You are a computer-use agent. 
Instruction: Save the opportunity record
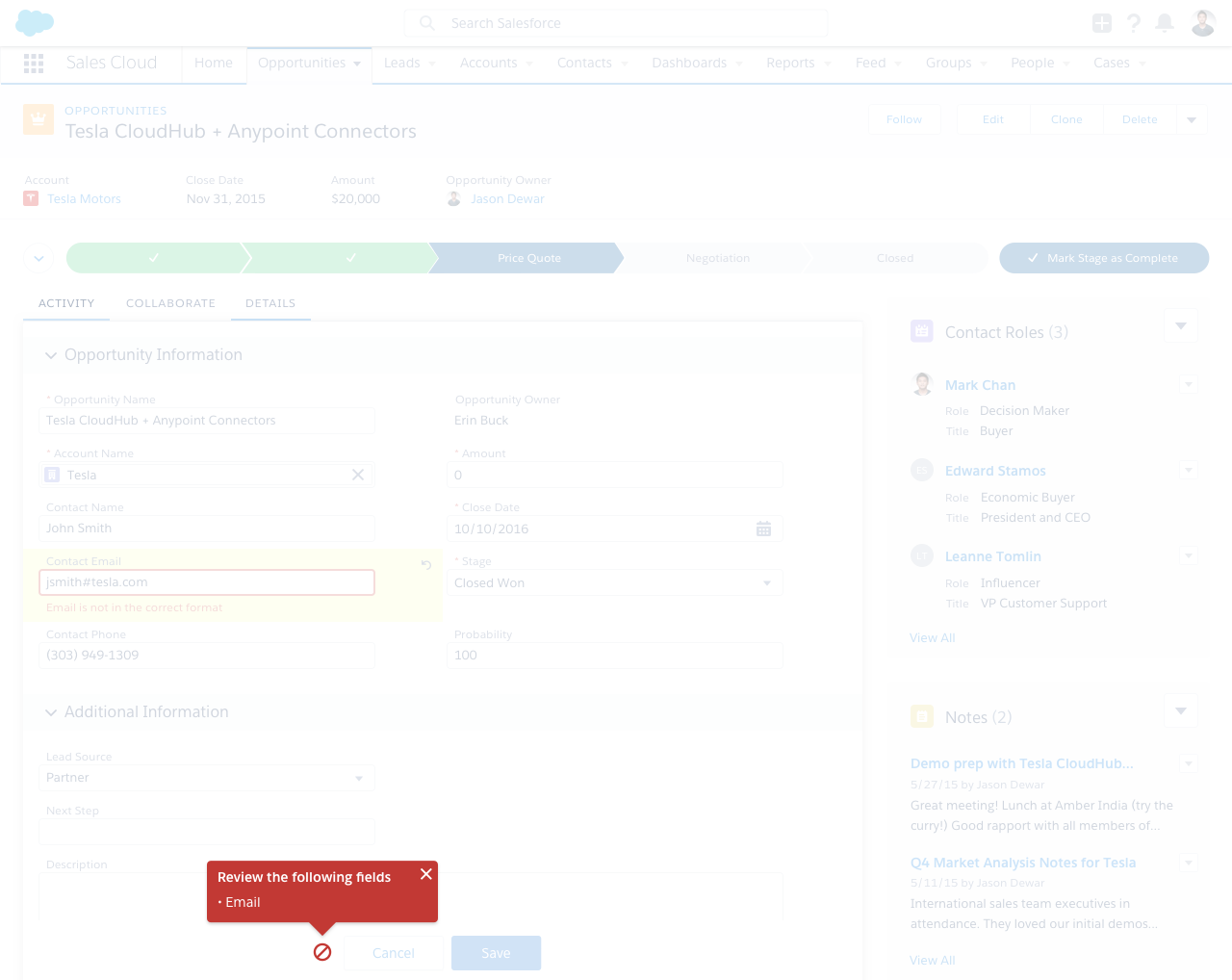pyautogui.click(x=496, y=952)
